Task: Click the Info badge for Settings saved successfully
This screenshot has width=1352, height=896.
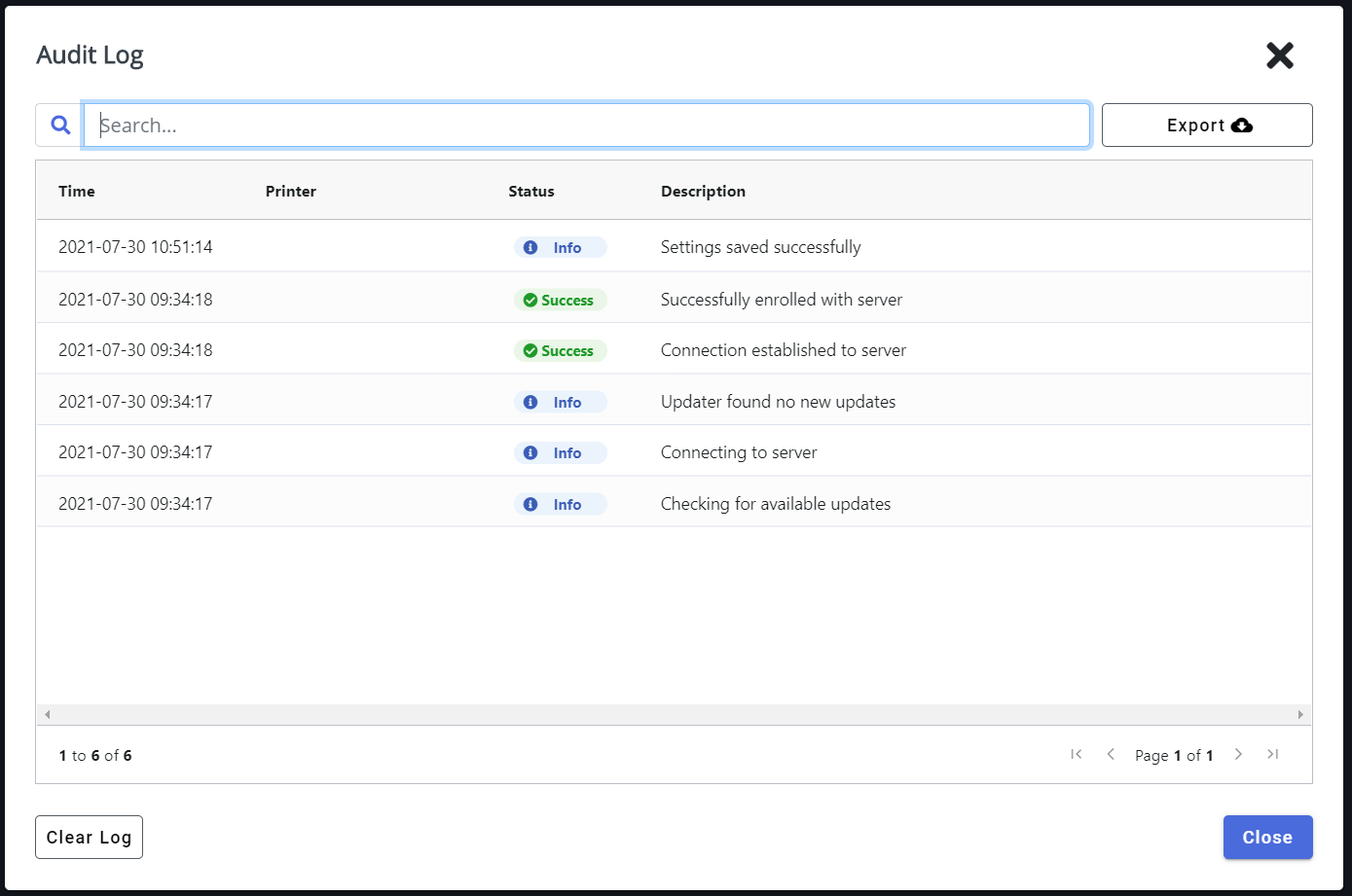Action: pyautogui.click(x=560, y=248)
